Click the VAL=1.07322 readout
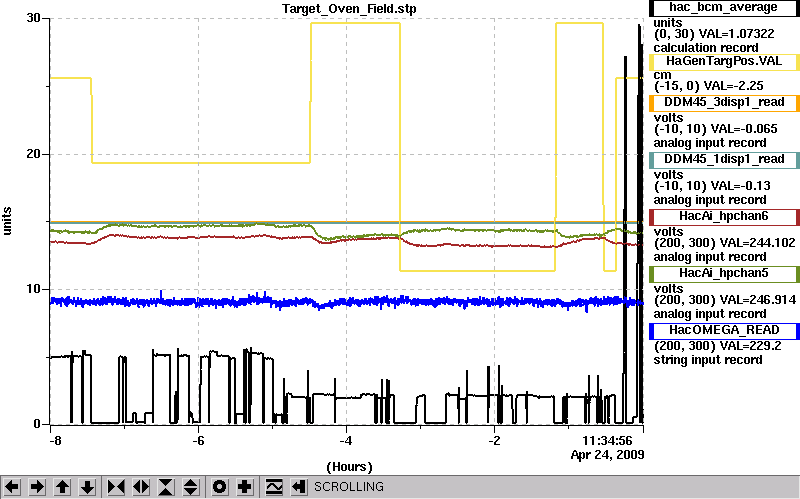The width and height of the screenshot is (800, 499). point(736,34)
